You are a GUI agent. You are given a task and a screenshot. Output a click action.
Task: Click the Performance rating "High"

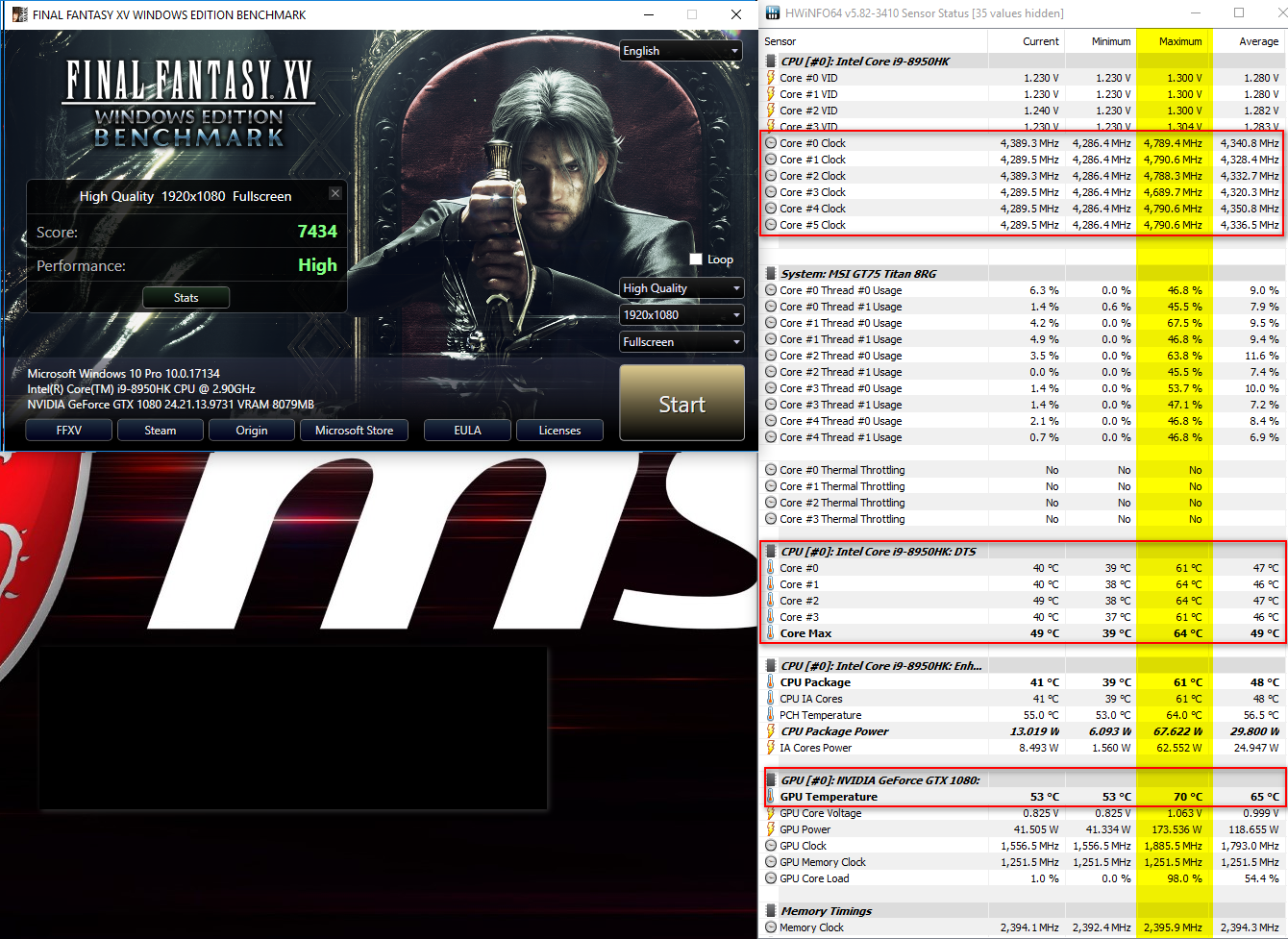[318, 265]
